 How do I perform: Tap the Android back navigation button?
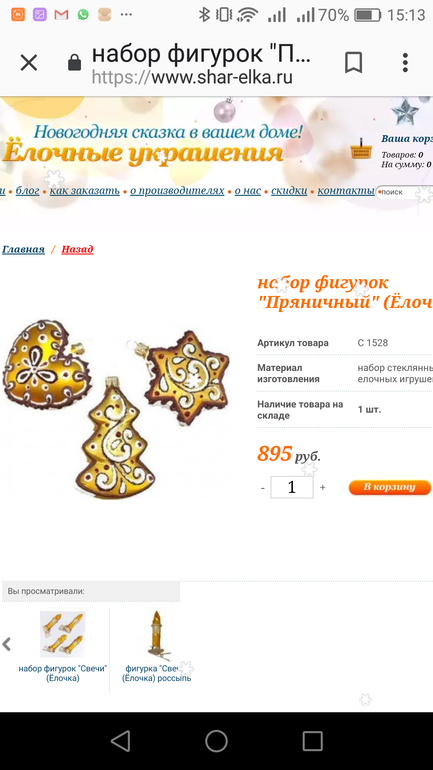pyautogui.click(x=120, y=741)
